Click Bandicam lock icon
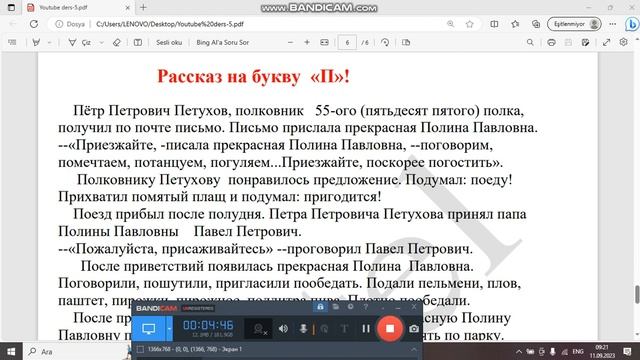The height and width of the screenshot is (360, 640). (320, 307)
